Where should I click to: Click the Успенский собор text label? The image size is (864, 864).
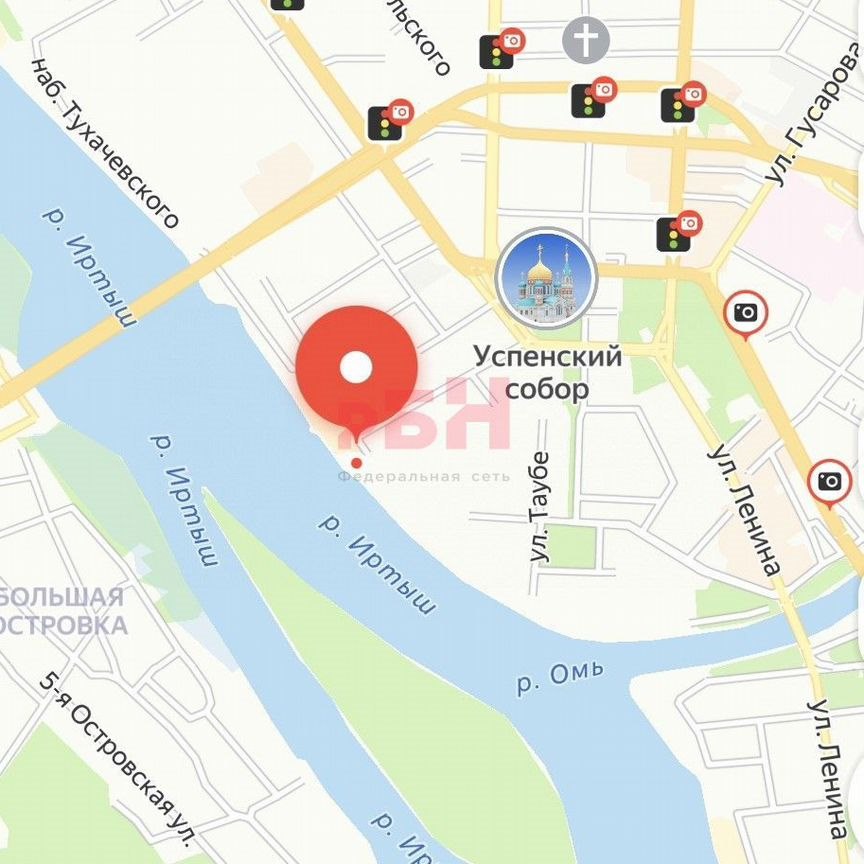[x=548, y=373]
